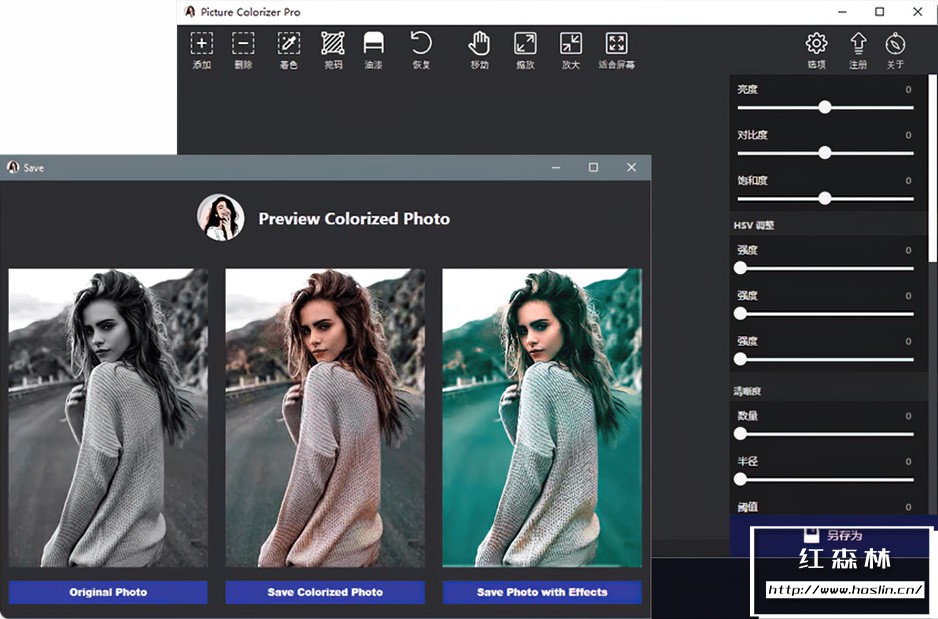Open the 选项 settings gear

click(x=817, y=44)
